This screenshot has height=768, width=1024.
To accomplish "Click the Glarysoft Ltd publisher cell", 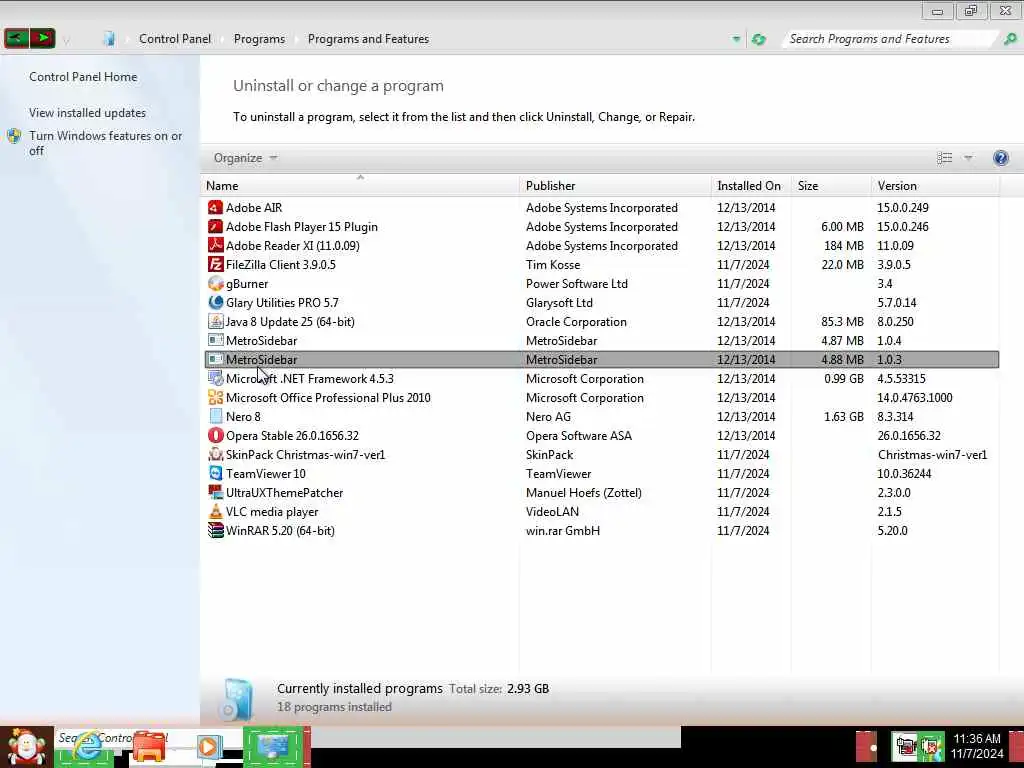I will 559,302.
